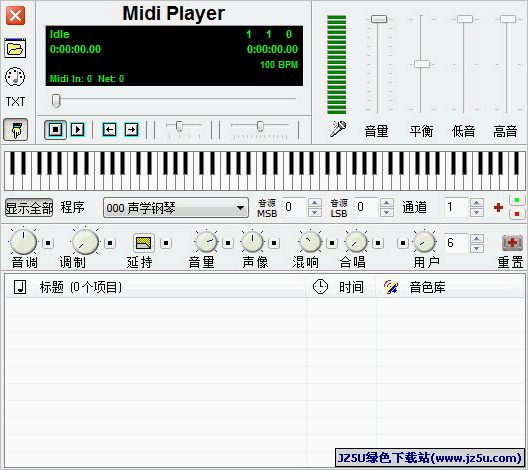
Task: Toggle the pointing hand panel icon
Action: [x=15, y=129]
